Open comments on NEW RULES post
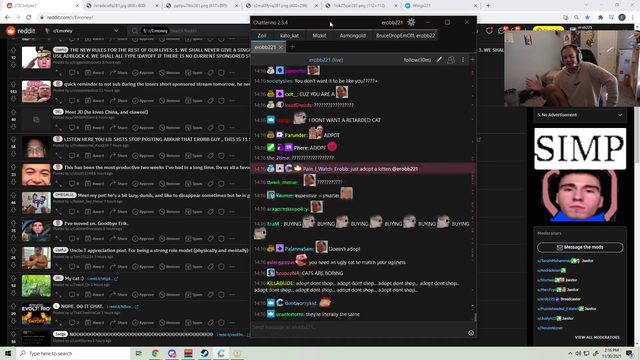This screenshot has width=640, height=360. (74, 73)
